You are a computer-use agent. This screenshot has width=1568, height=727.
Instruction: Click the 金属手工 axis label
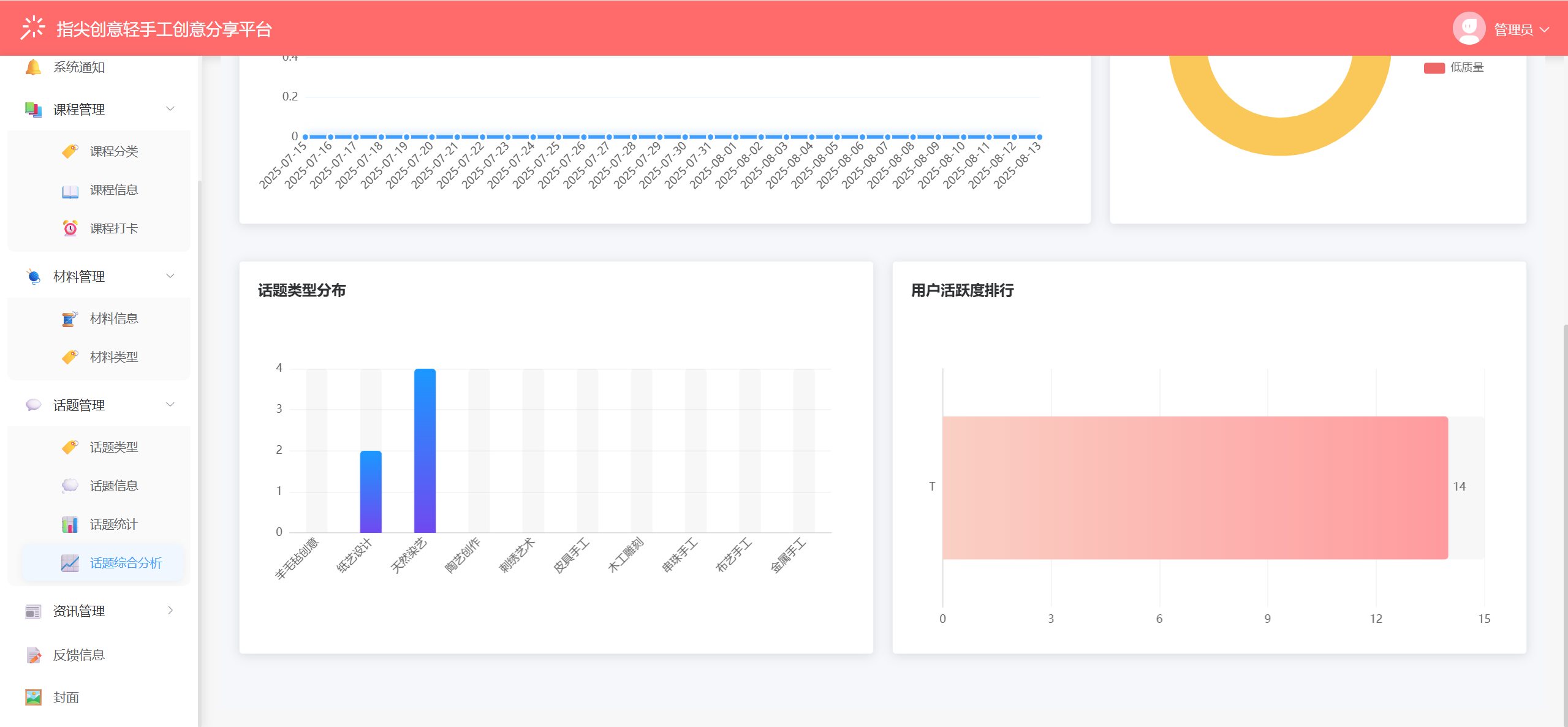788,555
